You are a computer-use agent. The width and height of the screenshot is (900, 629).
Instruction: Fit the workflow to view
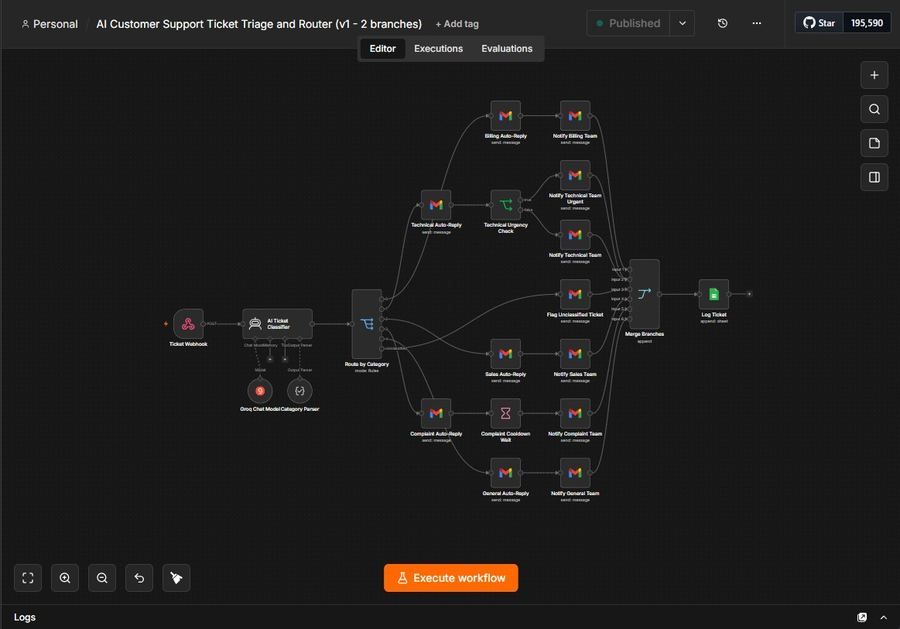28,578
